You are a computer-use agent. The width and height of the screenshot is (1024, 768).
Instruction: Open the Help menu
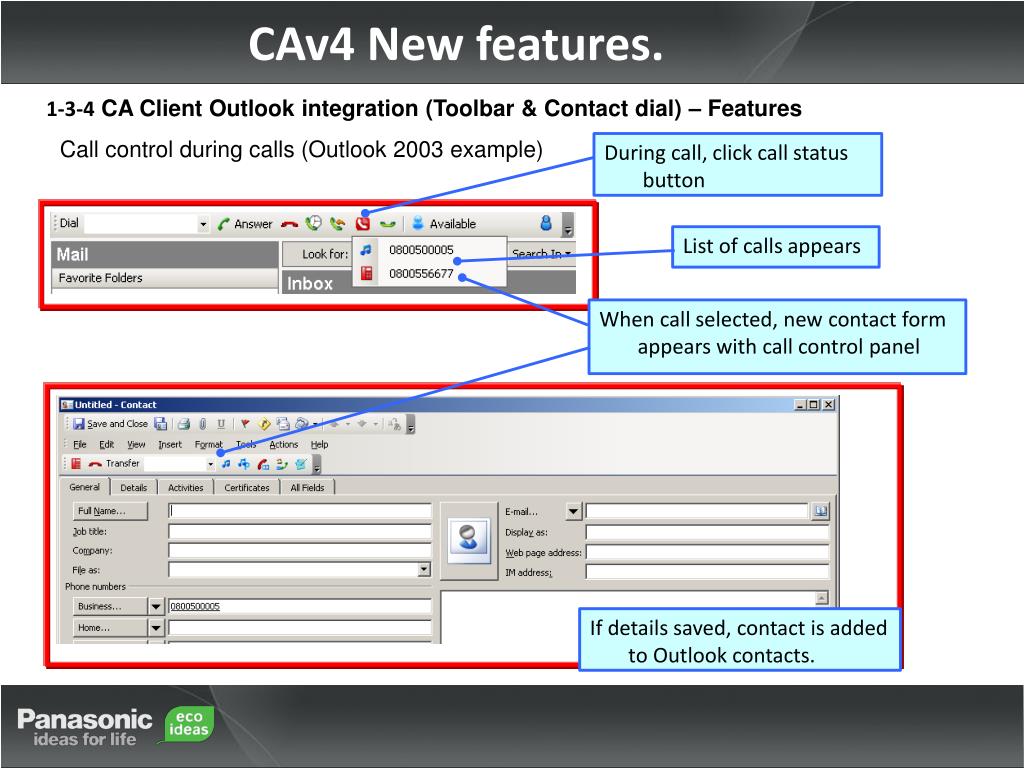(x=319, y=445)
